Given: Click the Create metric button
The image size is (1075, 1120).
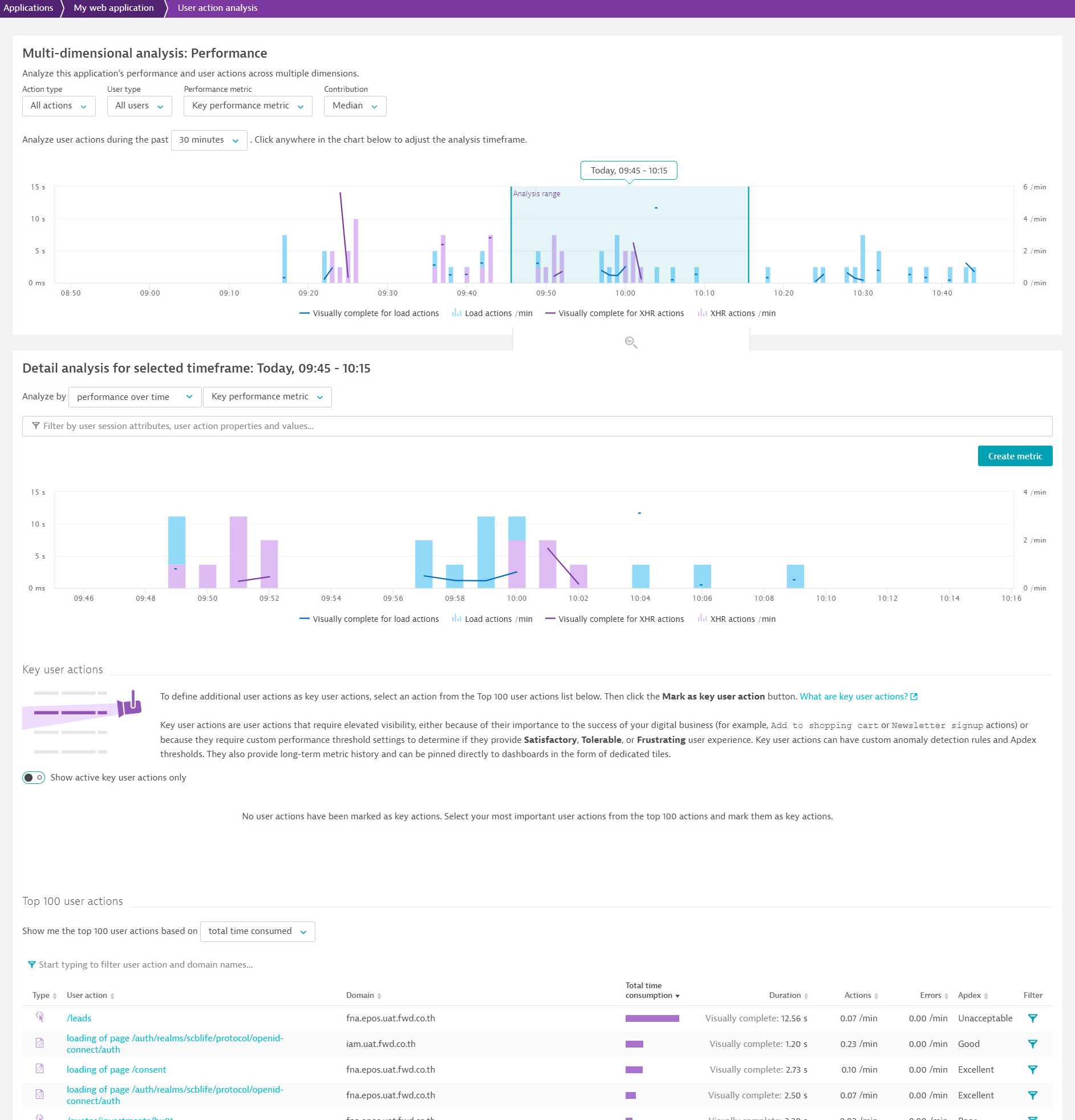Looking at the screenshot, I should (1015, 456).
